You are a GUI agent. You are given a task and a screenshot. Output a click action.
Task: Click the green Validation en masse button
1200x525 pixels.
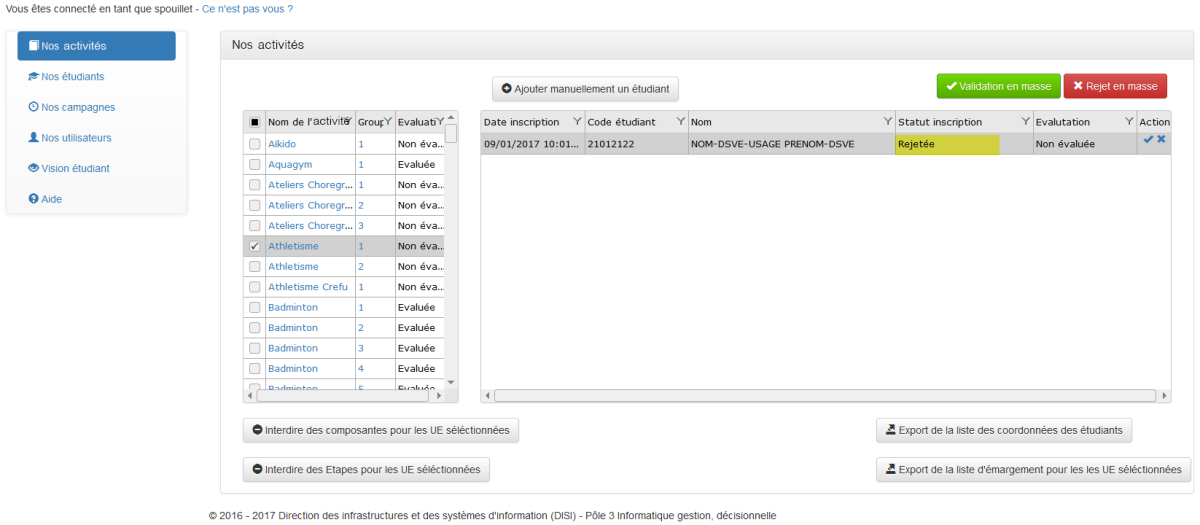coord(998,86)
